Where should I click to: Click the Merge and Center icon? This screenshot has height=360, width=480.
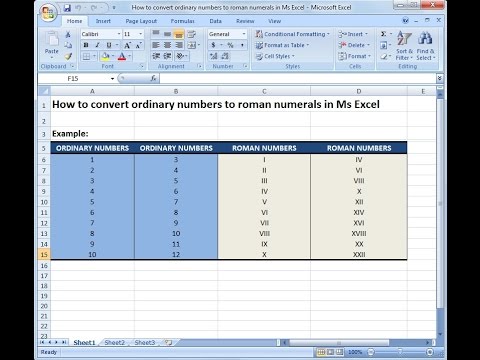pos(192,45)
